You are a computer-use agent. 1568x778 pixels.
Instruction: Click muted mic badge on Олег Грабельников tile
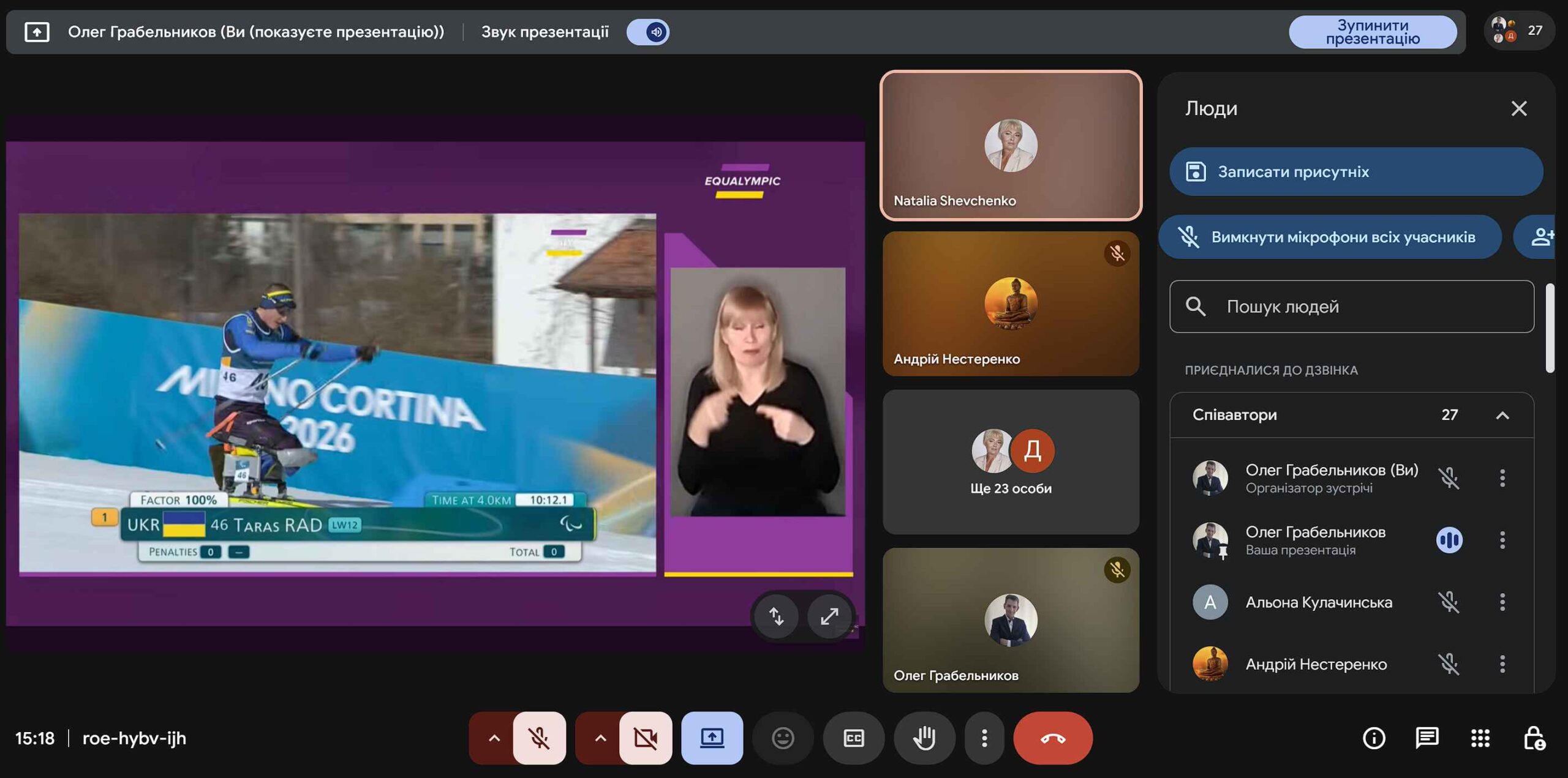tap(1117, 570)
